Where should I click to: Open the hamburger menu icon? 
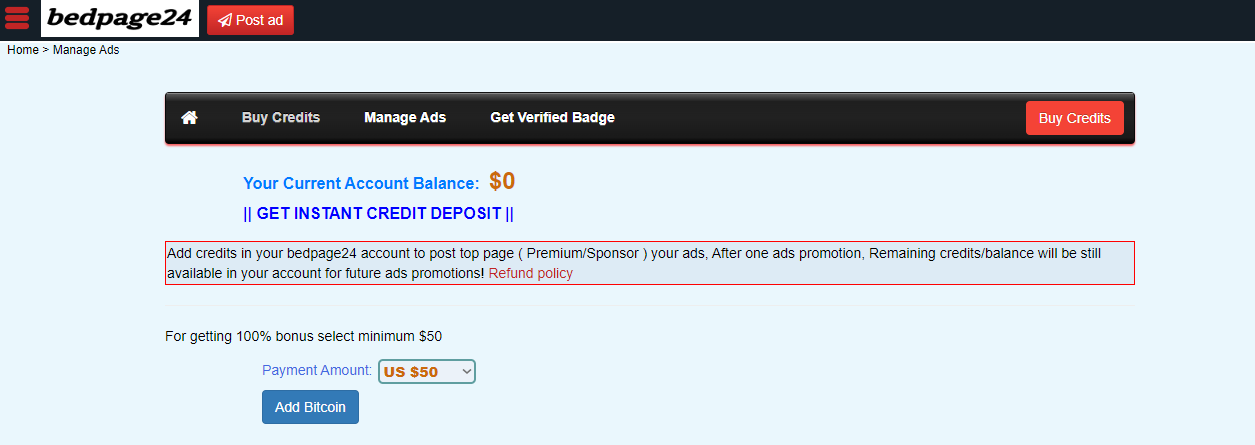click(x=18, y=18)
